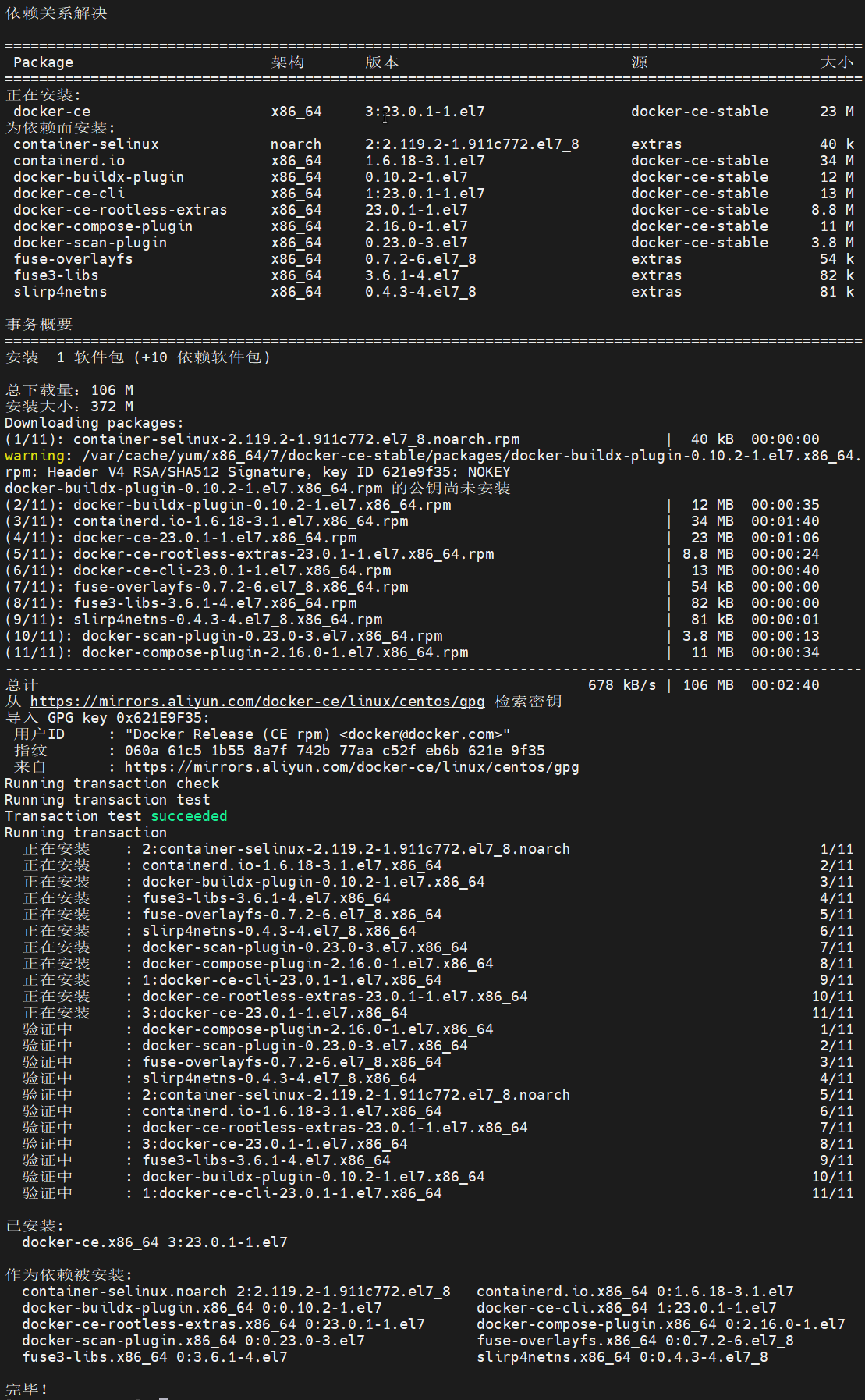Open the aliyun gpg link after 来自

[x=352, y=767]
